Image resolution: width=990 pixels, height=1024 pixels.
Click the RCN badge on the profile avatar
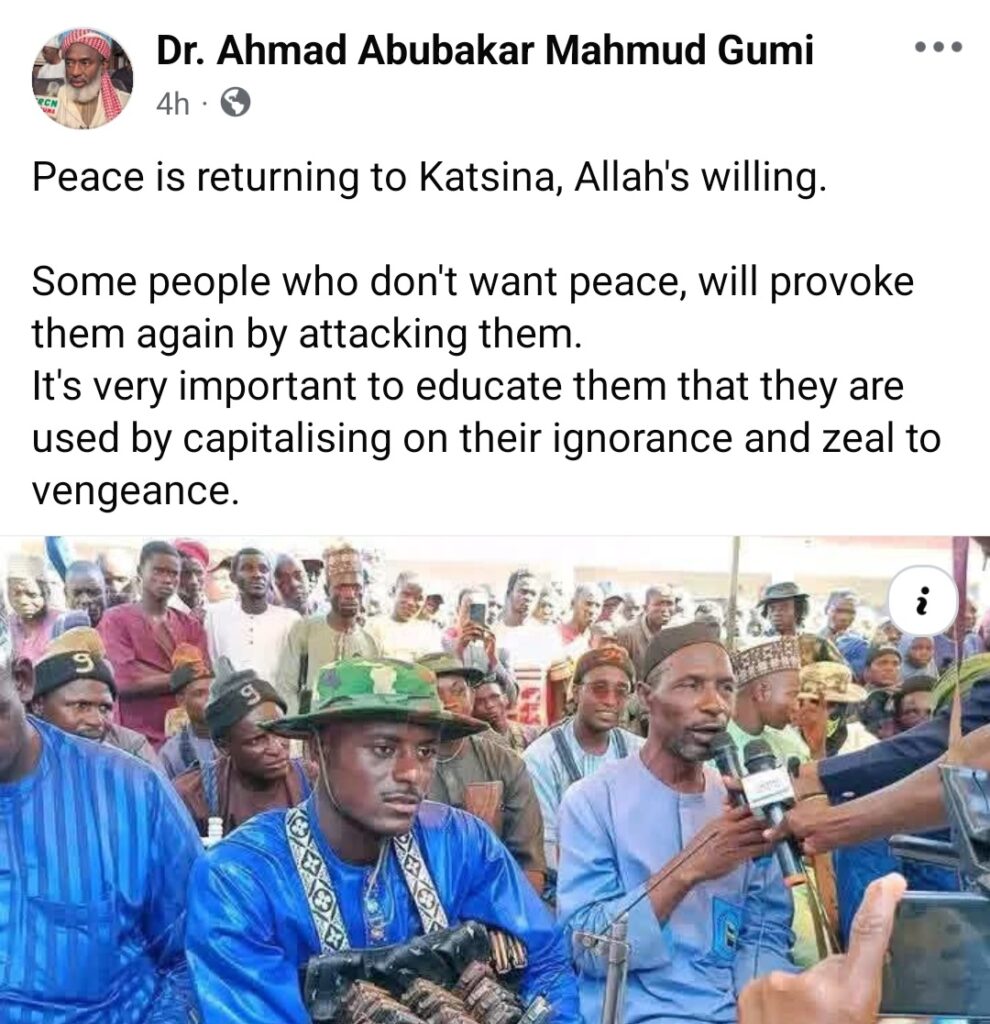(x=47, y=104)
